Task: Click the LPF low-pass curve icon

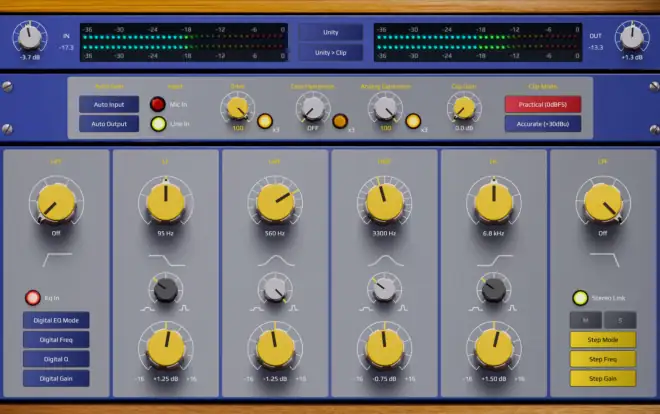Action: pyautogui.click(x=604, y=260)
